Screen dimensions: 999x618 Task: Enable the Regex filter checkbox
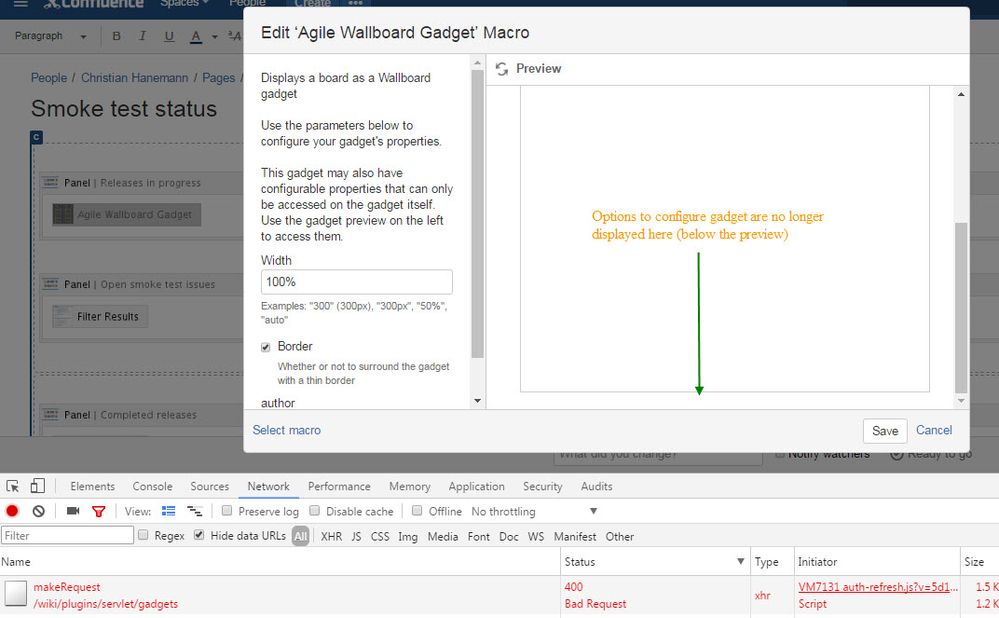143,535
